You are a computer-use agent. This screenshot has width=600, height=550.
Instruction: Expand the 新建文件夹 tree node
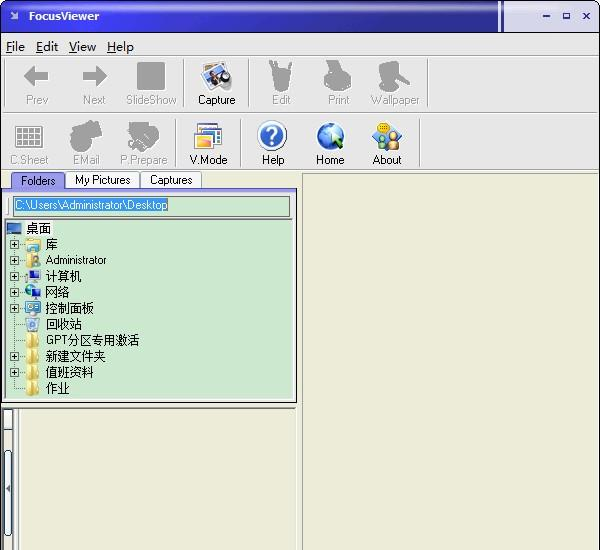(x=14, y=356)
